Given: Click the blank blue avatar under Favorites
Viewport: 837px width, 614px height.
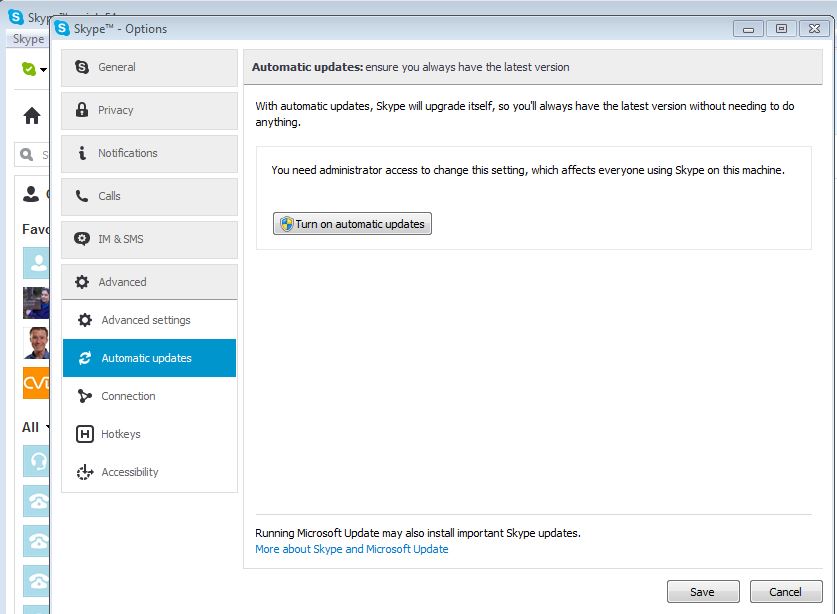Looking at the screenshot, I should point(36,263).
